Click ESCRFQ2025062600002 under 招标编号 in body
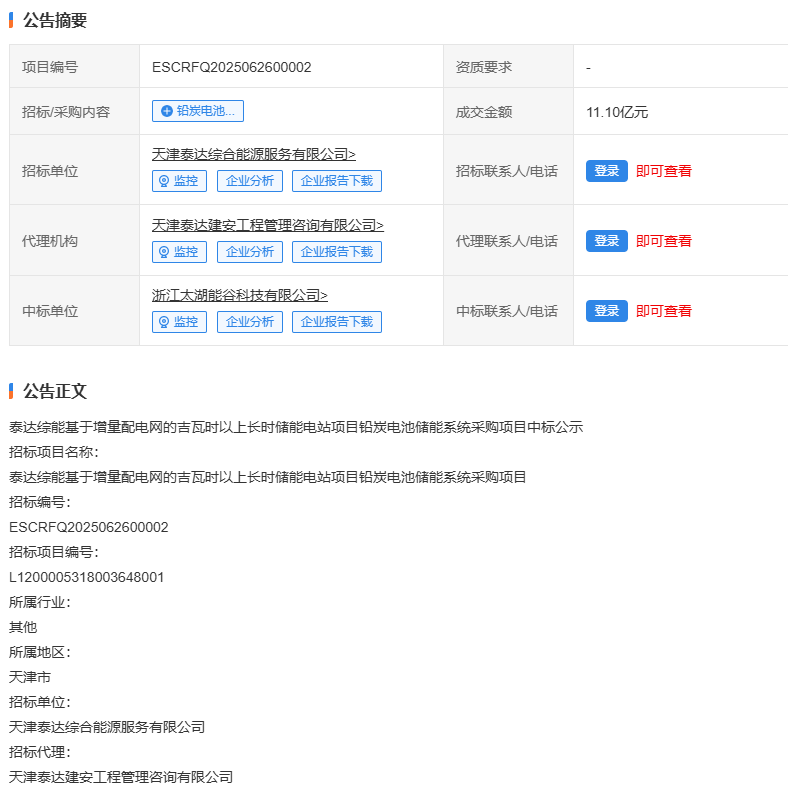The width and height of the screenshot is (788, 796). [89, 527]
